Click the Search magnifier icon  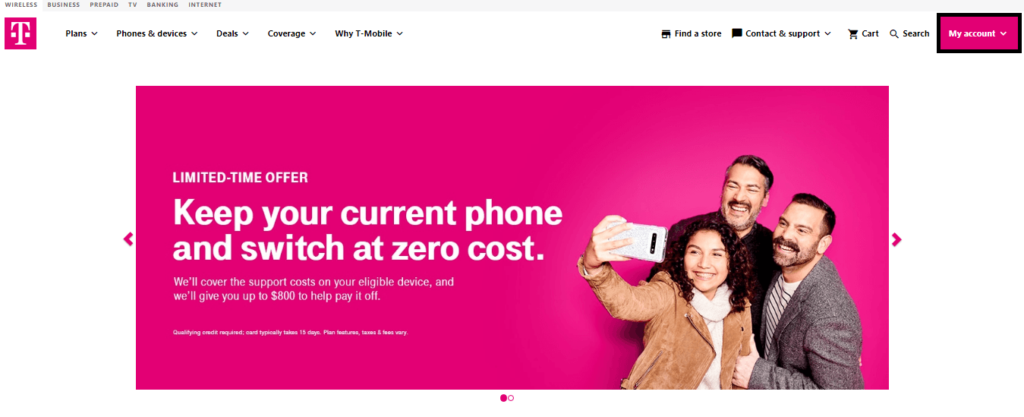[894, 34]
